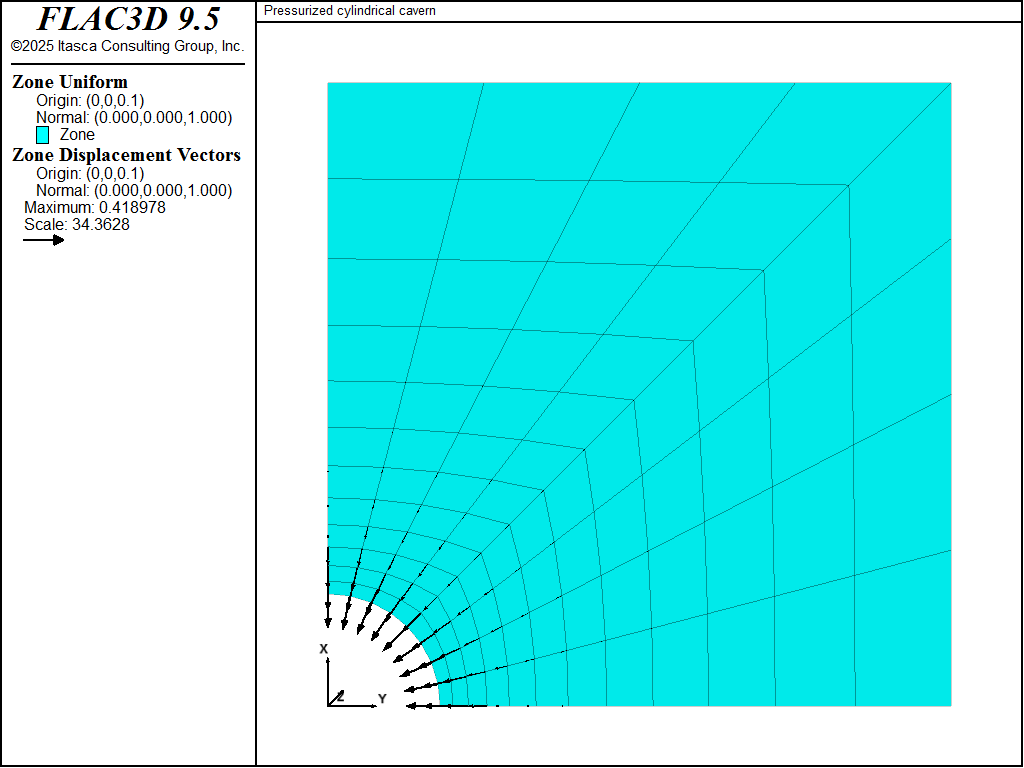Click the Origin line under Zone Displacement Vectors
Image resolution: width=1024 pixels, height=768 pixels.
(90, 174)
